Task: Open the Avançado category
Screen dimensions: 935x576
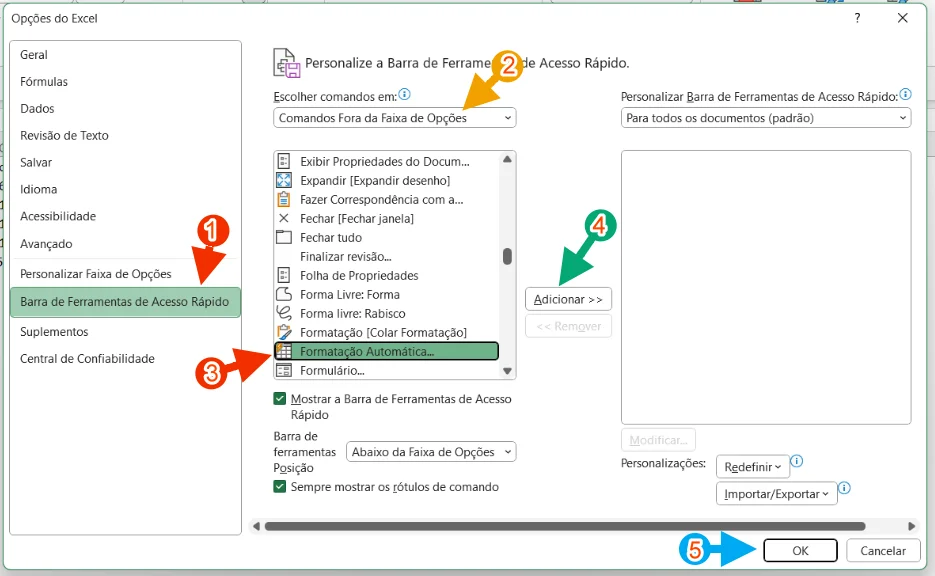Action: tap(125, 244)
